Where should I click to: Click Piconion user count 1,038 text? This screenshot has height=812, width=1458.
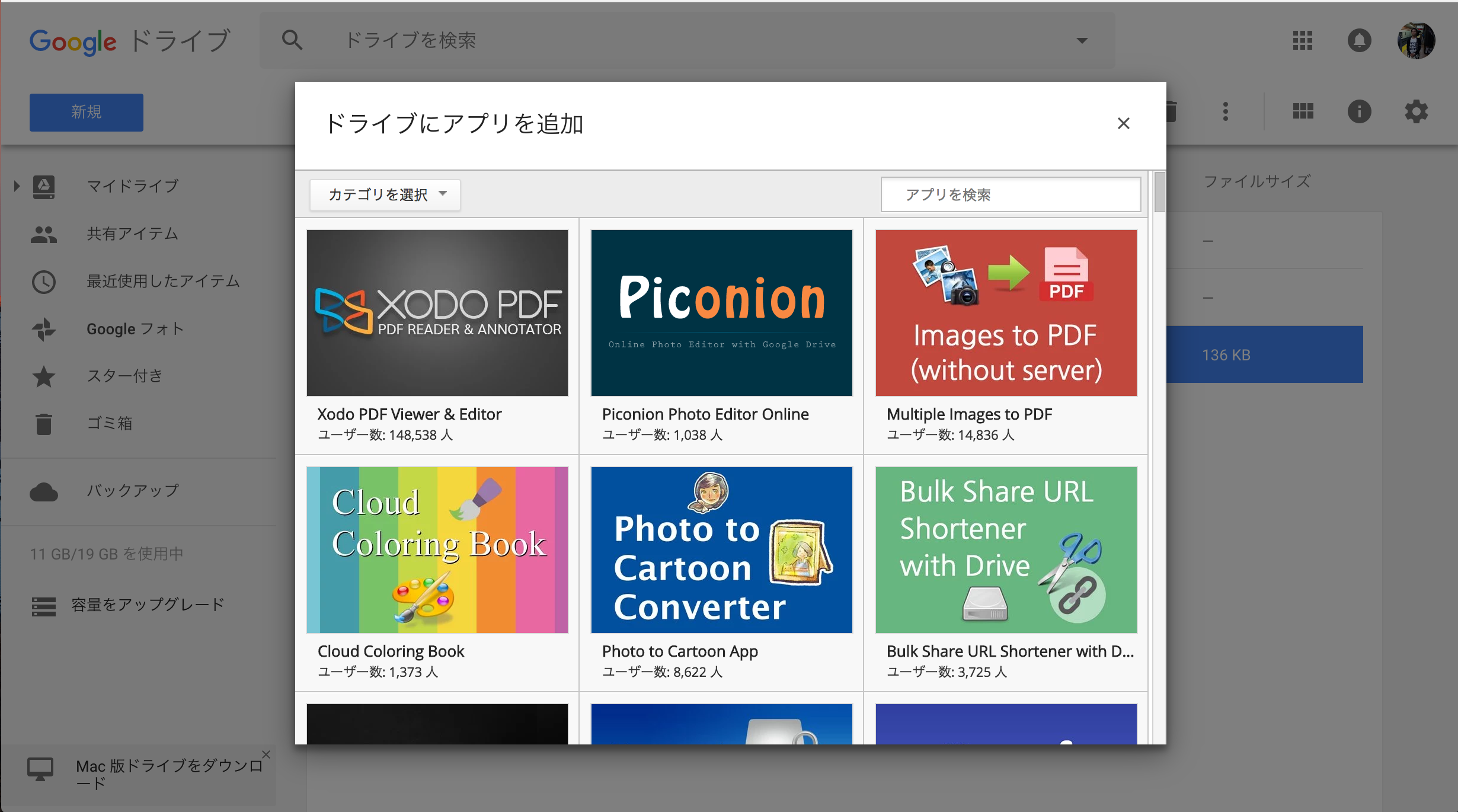663,435
